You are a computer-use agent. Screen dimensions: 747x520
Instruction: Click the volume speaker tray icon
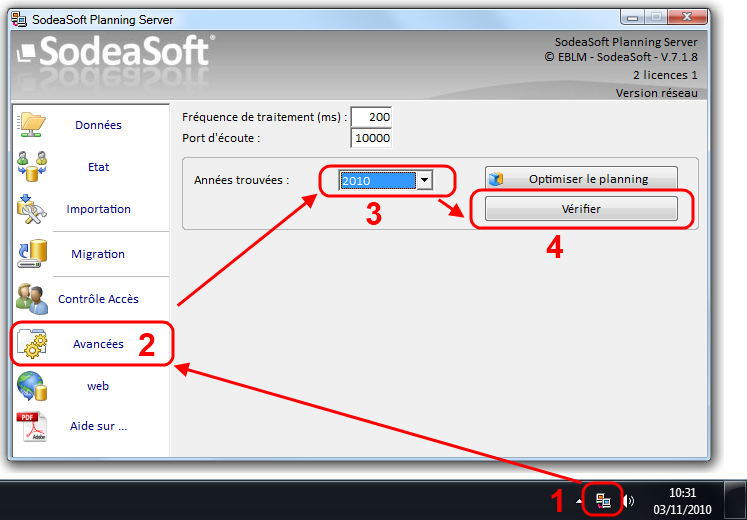(x=629, y=500)
